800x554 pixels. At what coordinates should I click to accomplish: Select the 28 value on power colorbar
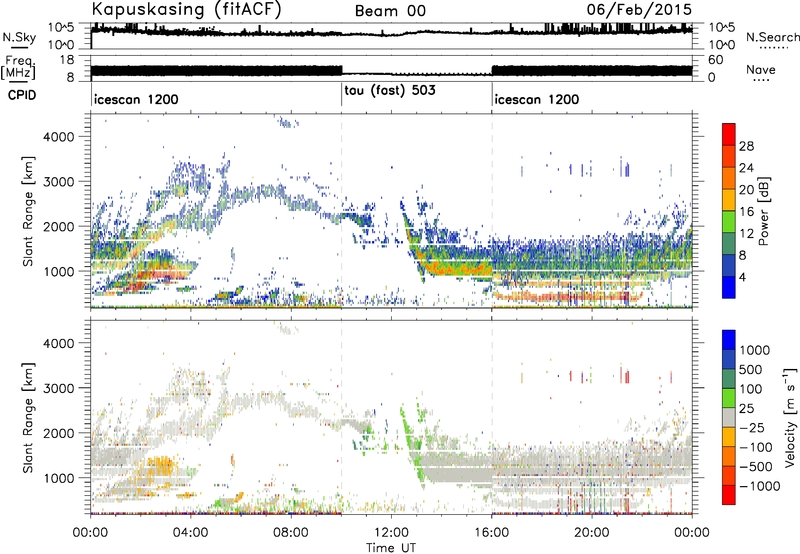746,146
